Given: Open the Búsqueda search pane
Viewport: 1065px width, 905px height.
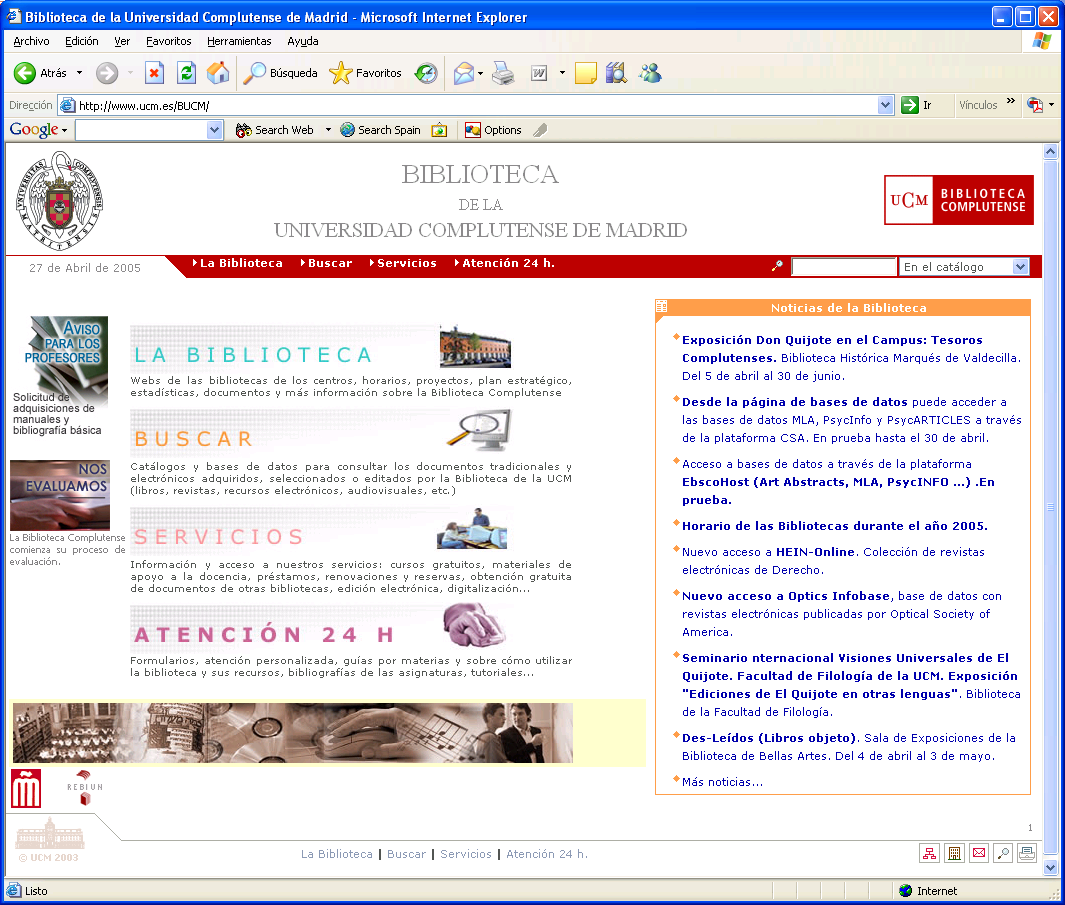Looking at the screenshot, I should click(280, 73).
